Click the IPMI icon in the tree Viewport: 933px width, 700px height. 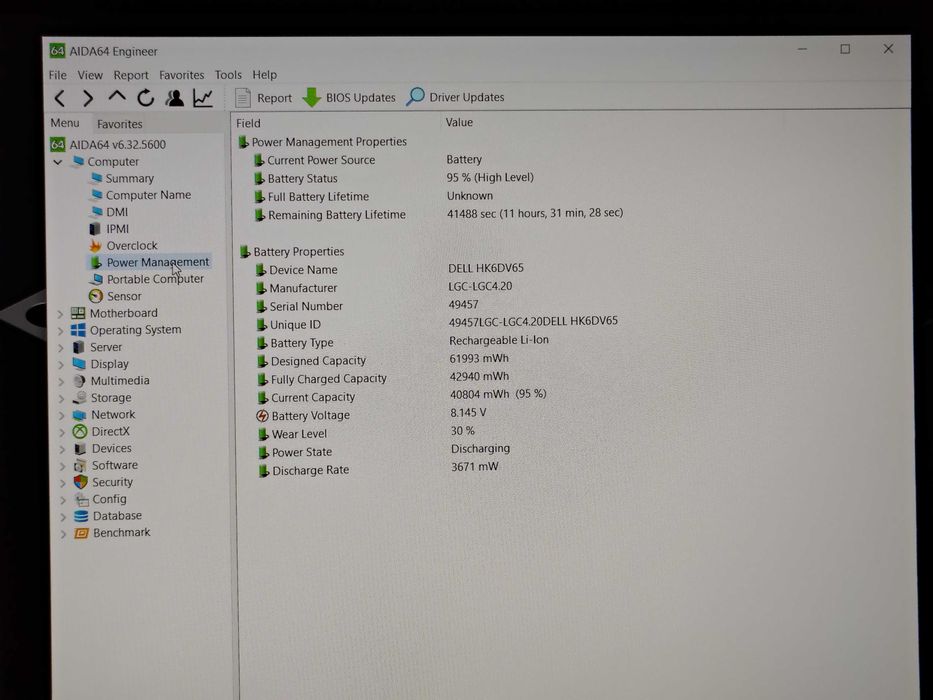click(95, 229)
